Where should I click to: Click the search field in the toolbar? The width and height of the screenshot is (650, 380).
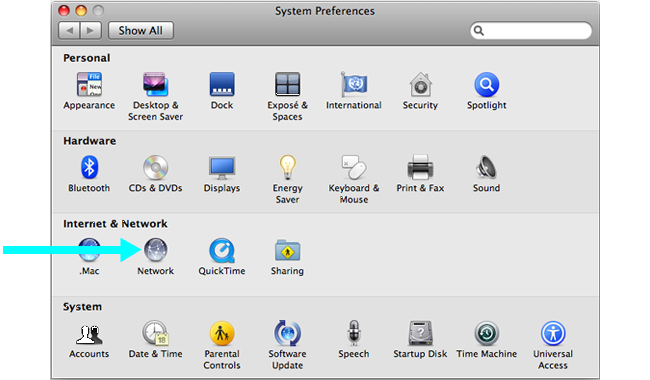[x=531, y=31]
